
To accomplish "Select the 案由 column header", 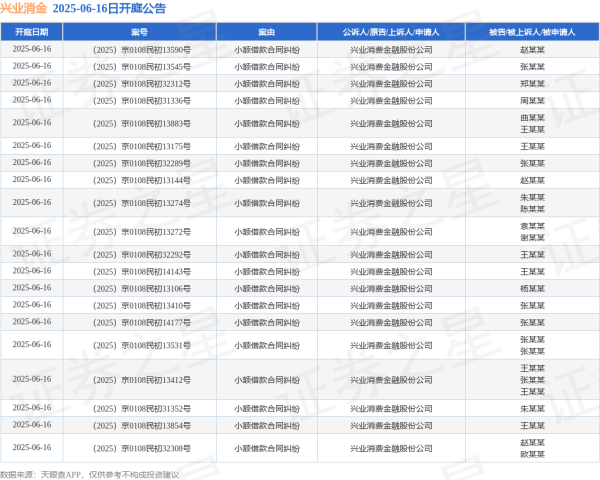I will 267,32.
